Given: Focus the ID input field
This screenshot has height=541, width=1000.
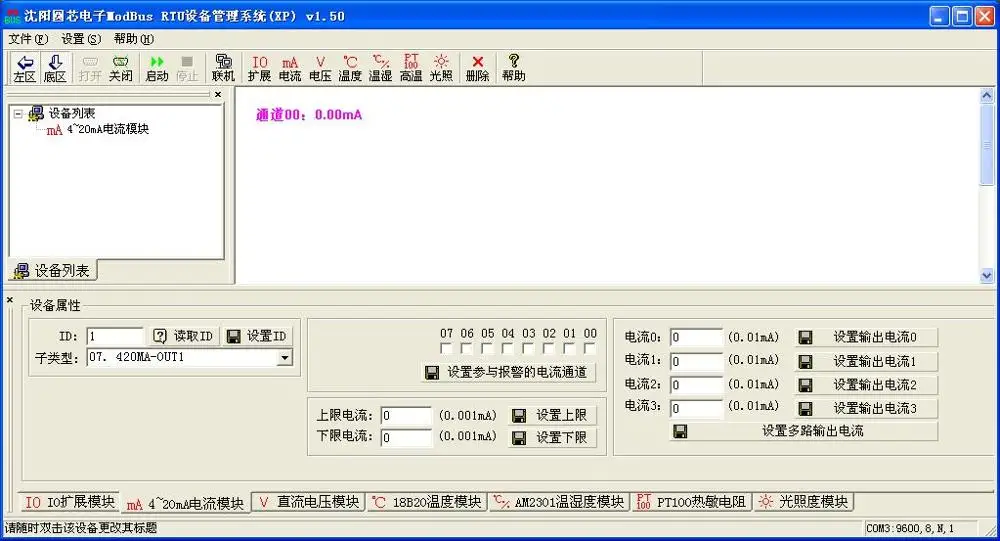Looking at the screenshot, I should pos(115,336).
